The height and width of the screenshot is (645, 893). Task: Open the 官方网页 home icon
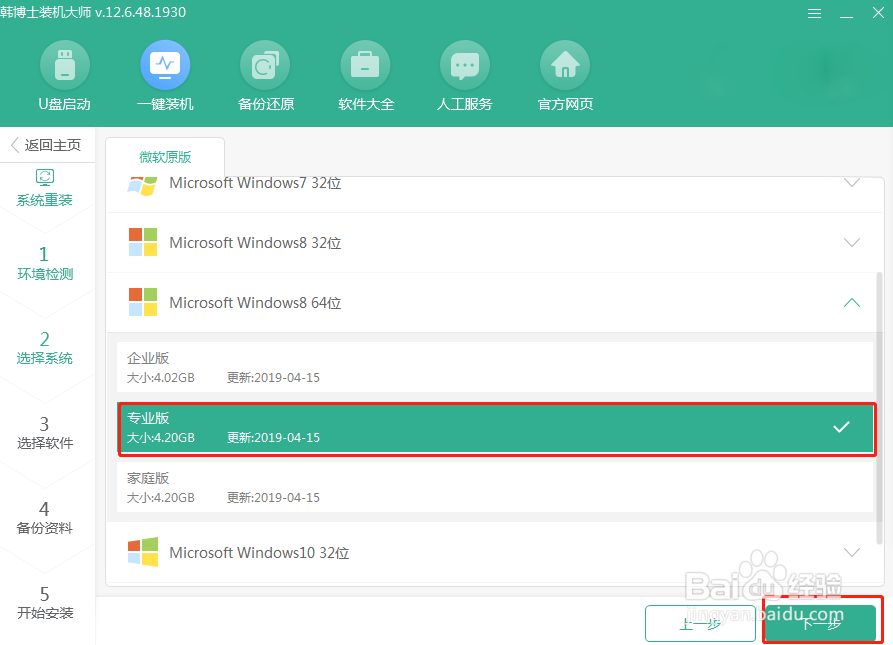pos(565,65)
